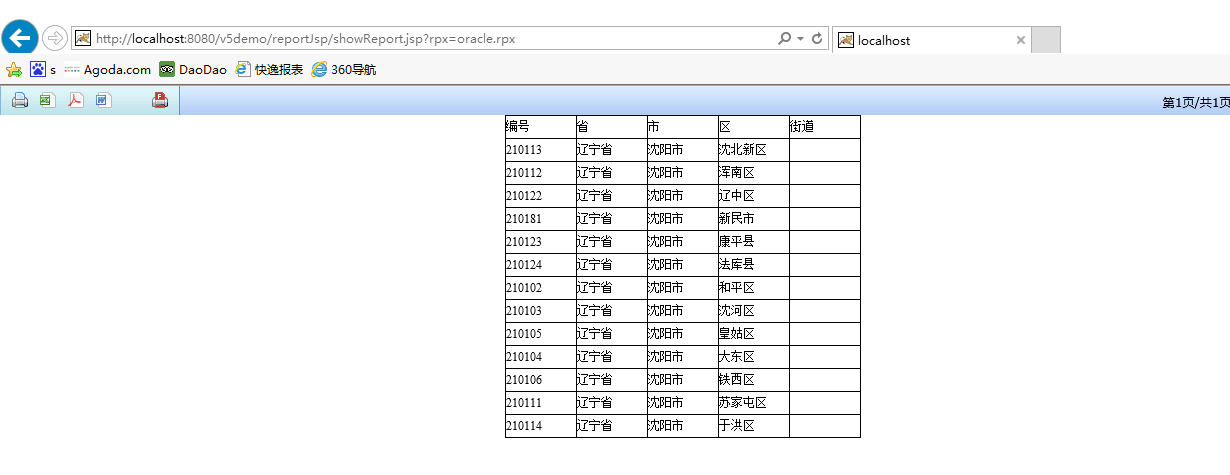This screenshot has width=1230, height=475.
Task: Click the 区 column header
Action: [x=754, y=127]
